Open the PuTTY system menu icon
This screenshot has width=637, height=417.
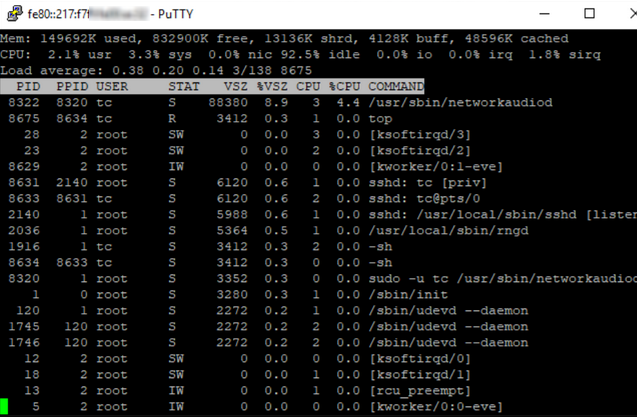point(15,13)
